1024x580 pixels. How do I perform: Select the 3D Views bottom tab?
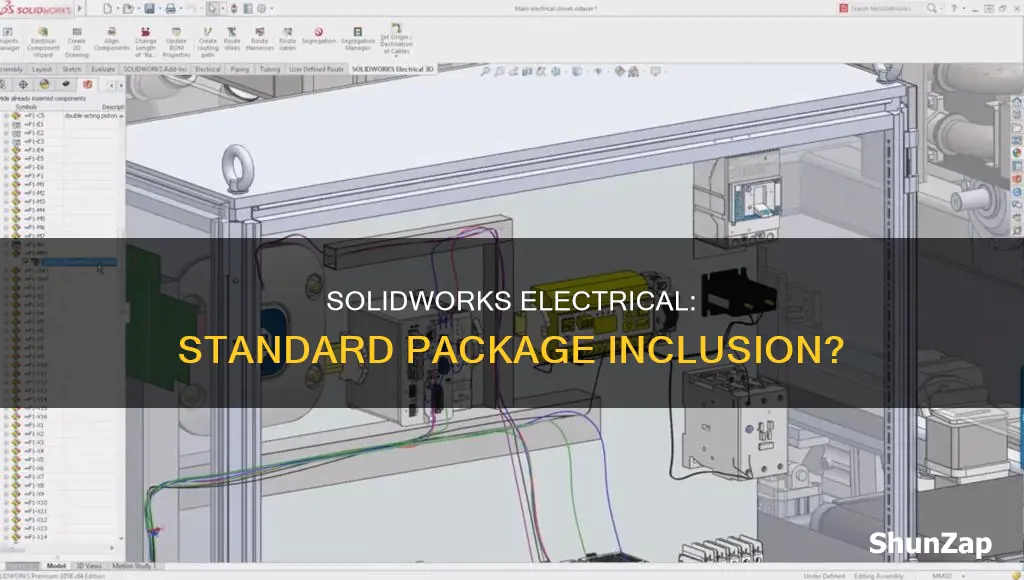pyautogui.click(x=89, y=566)
